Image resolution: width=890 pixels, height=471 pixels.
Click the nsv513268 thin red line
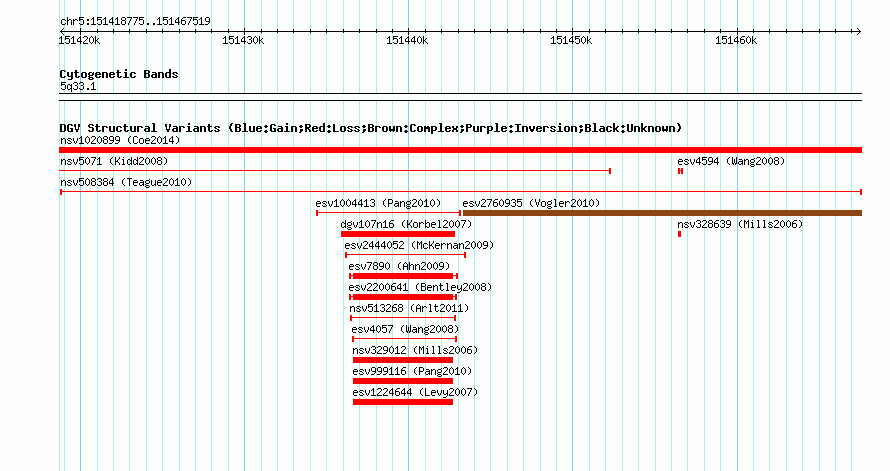coord(403,318)
